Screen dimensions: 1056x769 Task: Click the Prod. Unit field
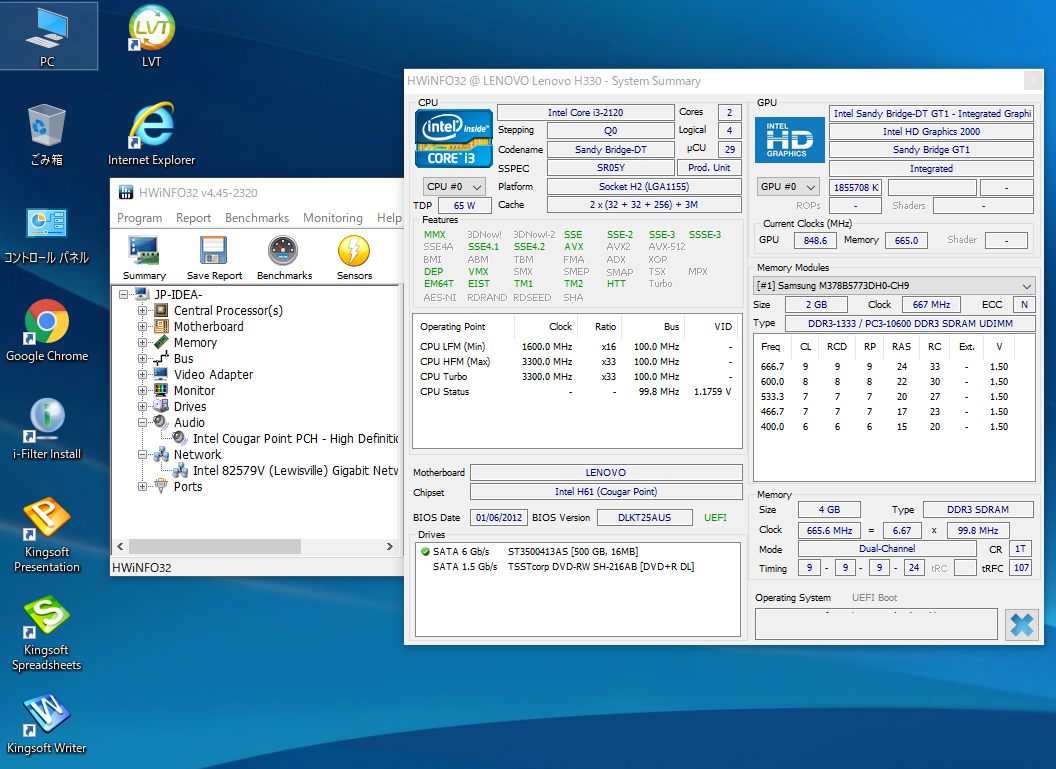[709, 168]
